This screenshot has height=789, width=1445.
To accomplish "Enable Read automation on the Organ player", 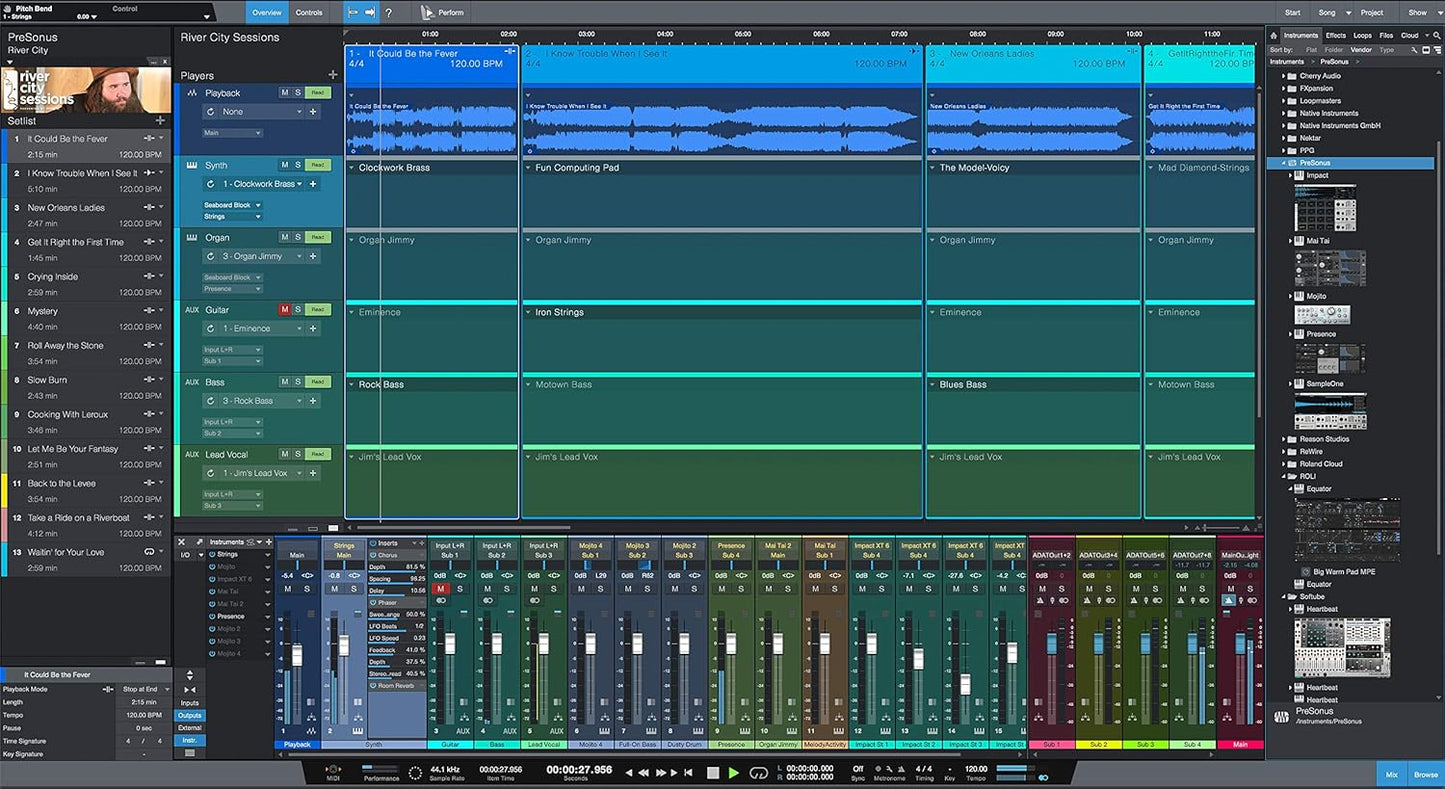I will pos(317,236).
